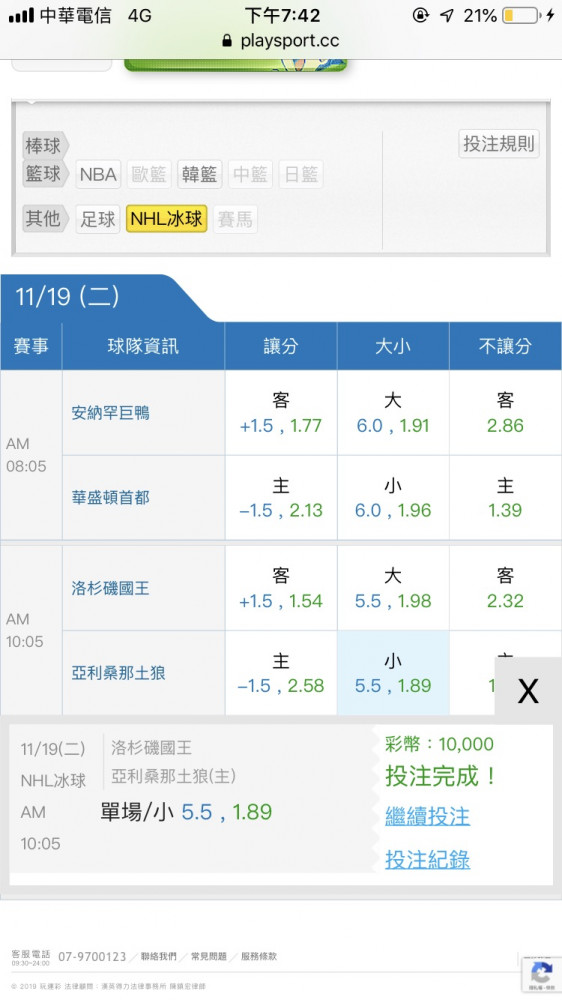562x1000 pixels.
Task: Open 投注紀錄 betting history link
Action: pos(427,860)
